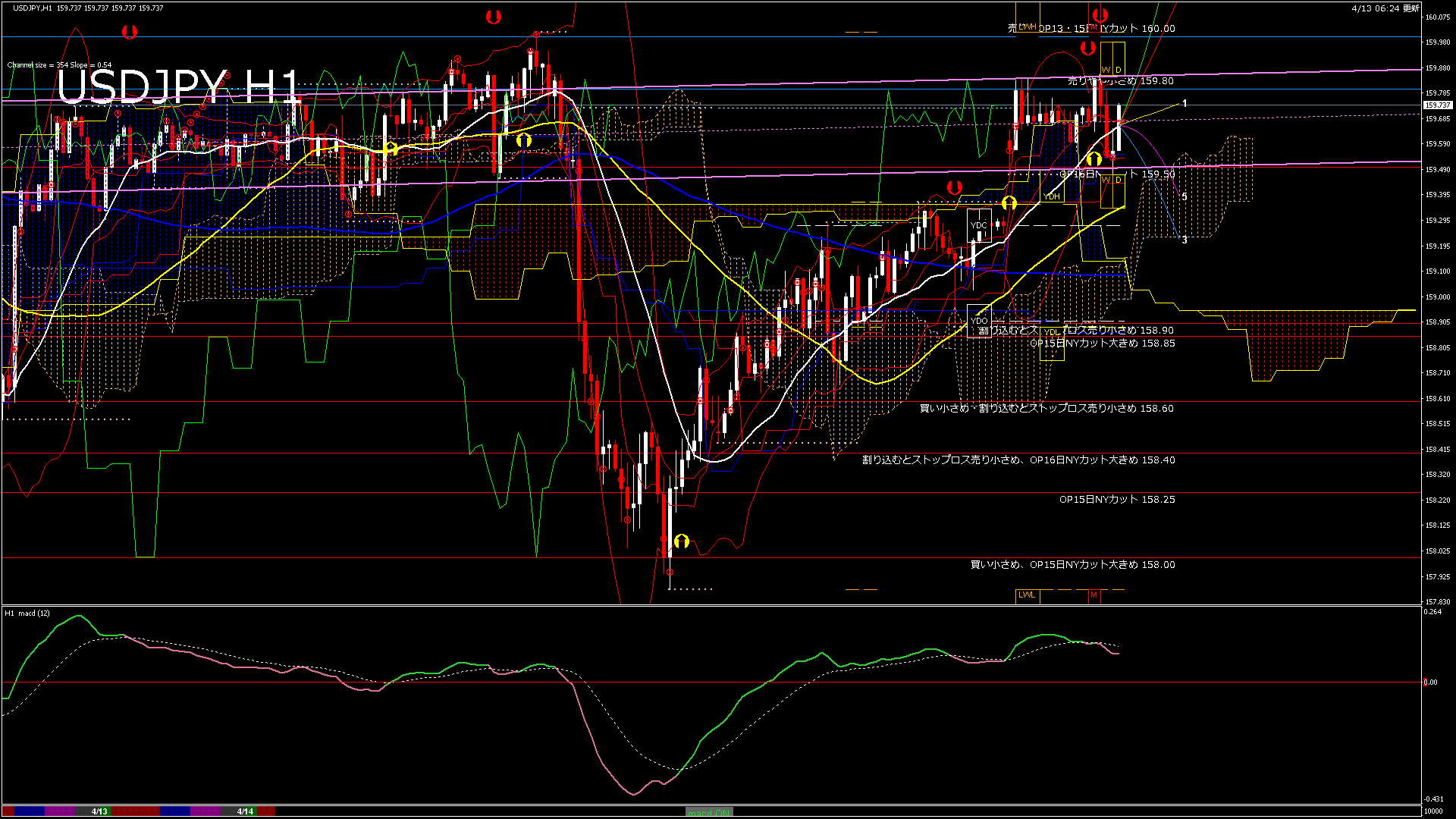
Task: Click the red down-arrow signal at top center
Action: click(494, 17)
